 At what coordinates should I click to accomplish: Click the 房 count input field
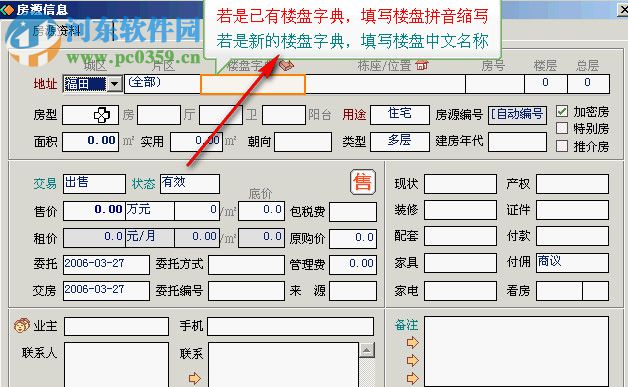click(159, 115)
